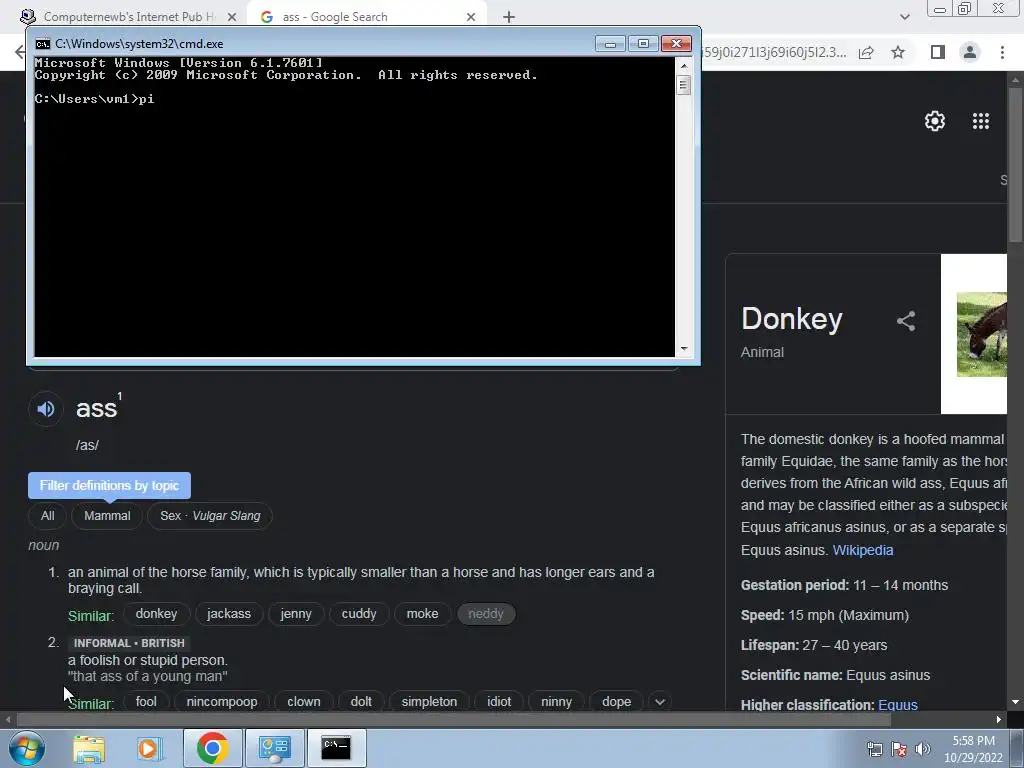Click page vertical scrollbar down arrow
Image resolution: width=1024 pixels, height=768 pixels.
coord(1015,703)
